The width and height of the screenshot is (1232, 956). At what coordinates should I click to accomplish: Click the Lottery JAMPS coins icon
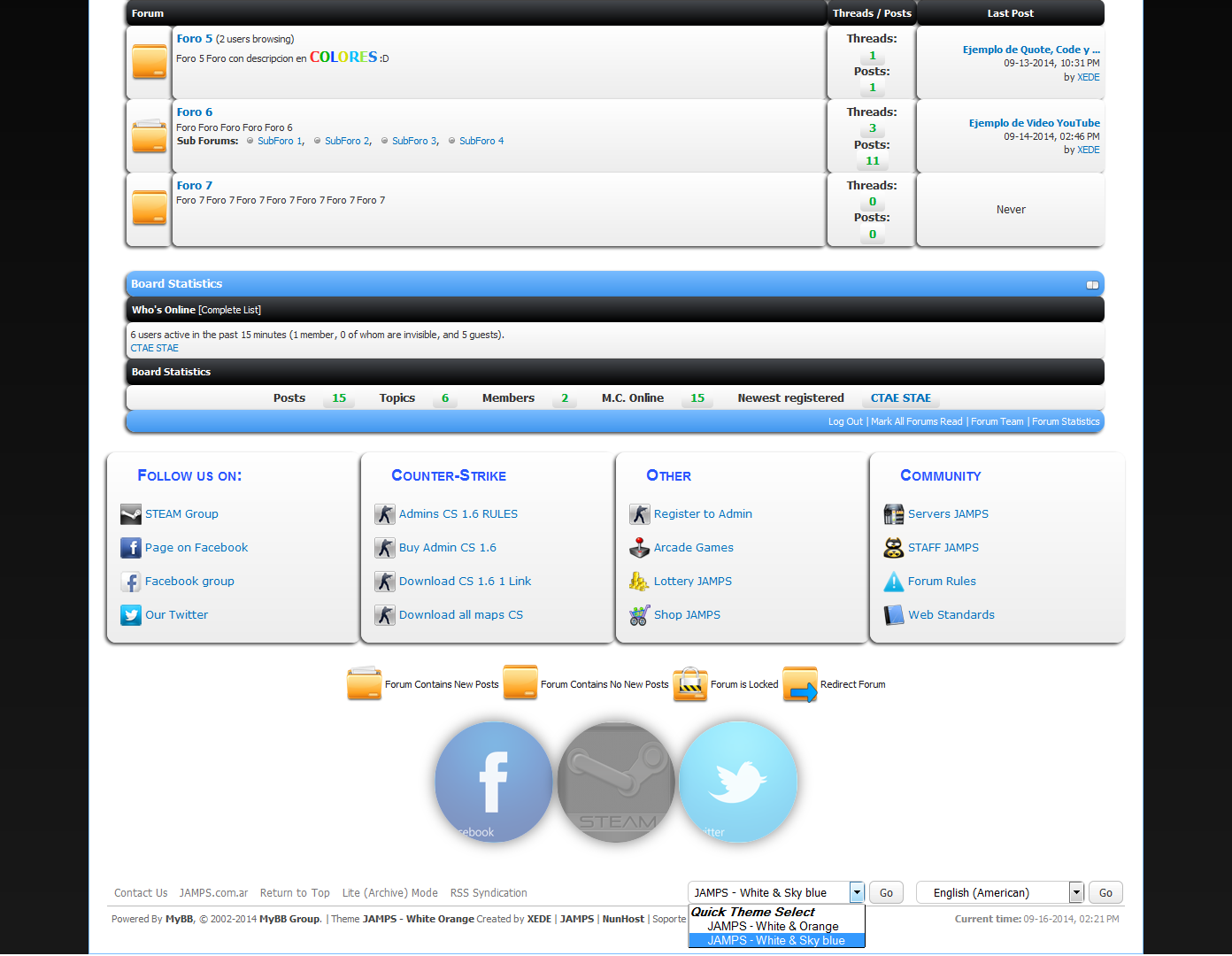point(640,582)
